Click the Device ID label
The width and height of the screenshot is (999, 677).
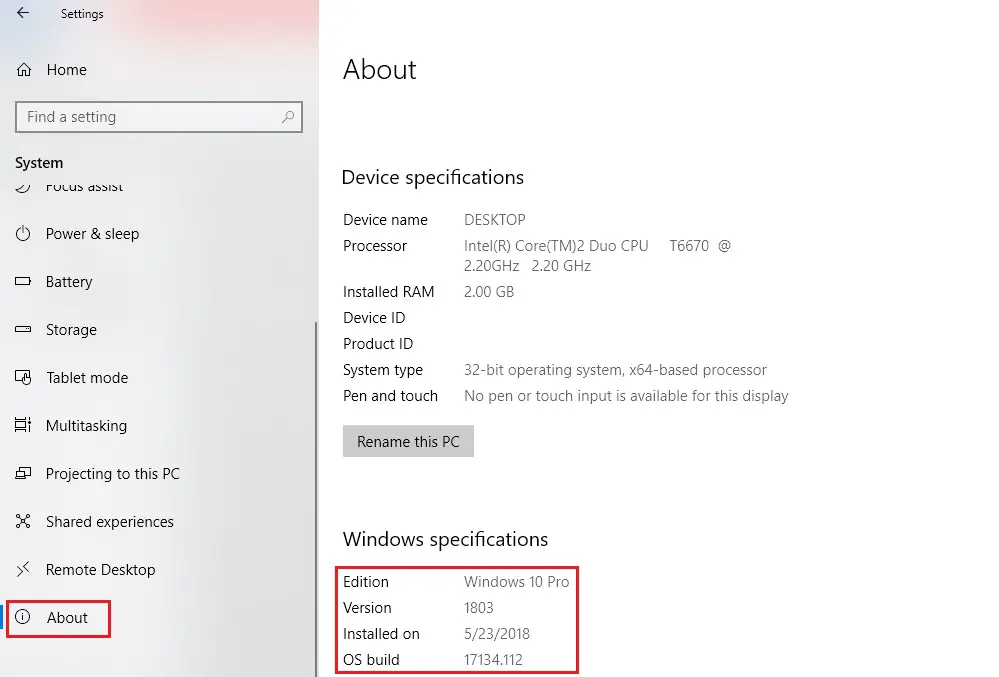coord(374,318)
